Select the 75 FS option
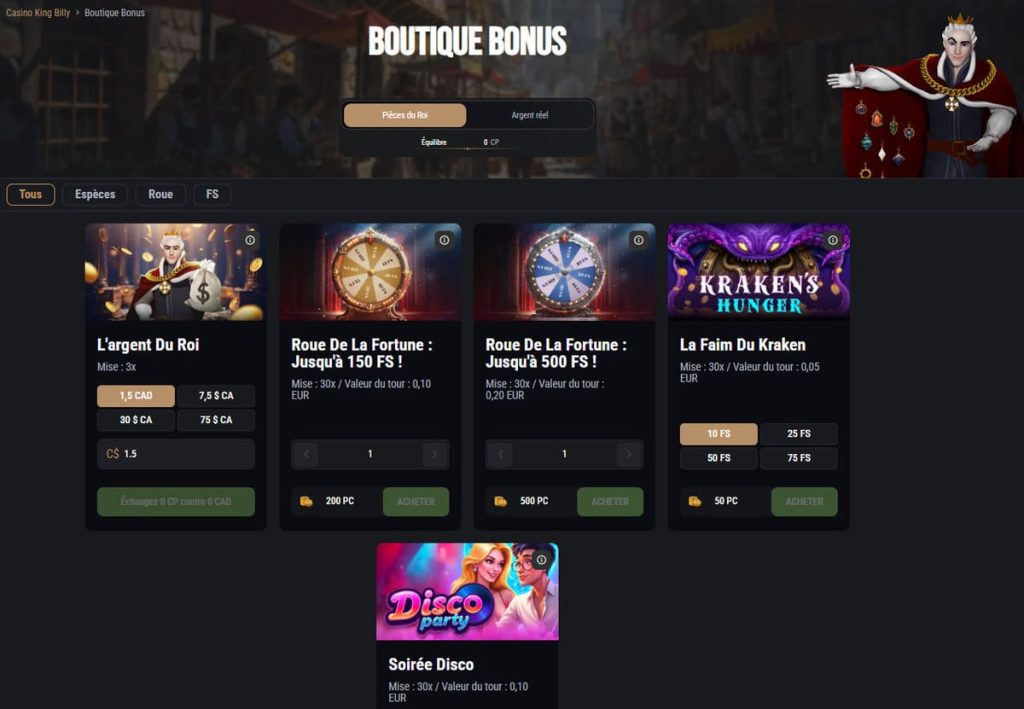The image size is (1024, 709). click(799, 458)
